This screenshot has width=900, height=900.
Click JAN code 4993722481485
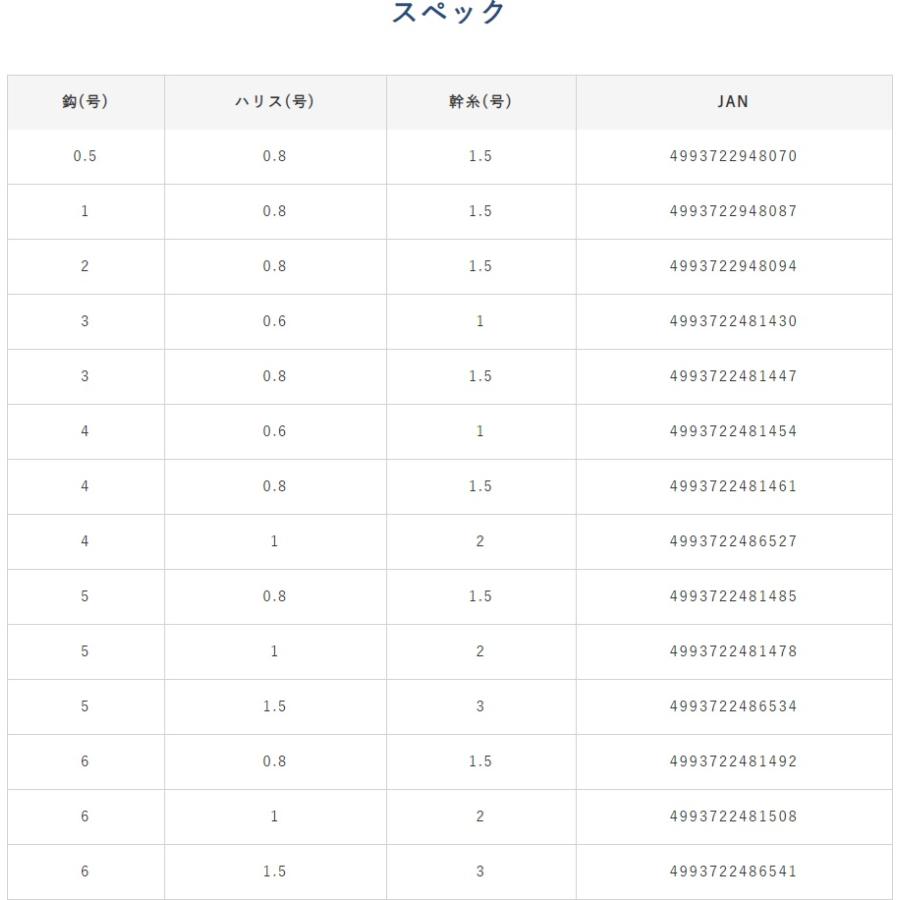pyautogui.click(x=733, y=596)
